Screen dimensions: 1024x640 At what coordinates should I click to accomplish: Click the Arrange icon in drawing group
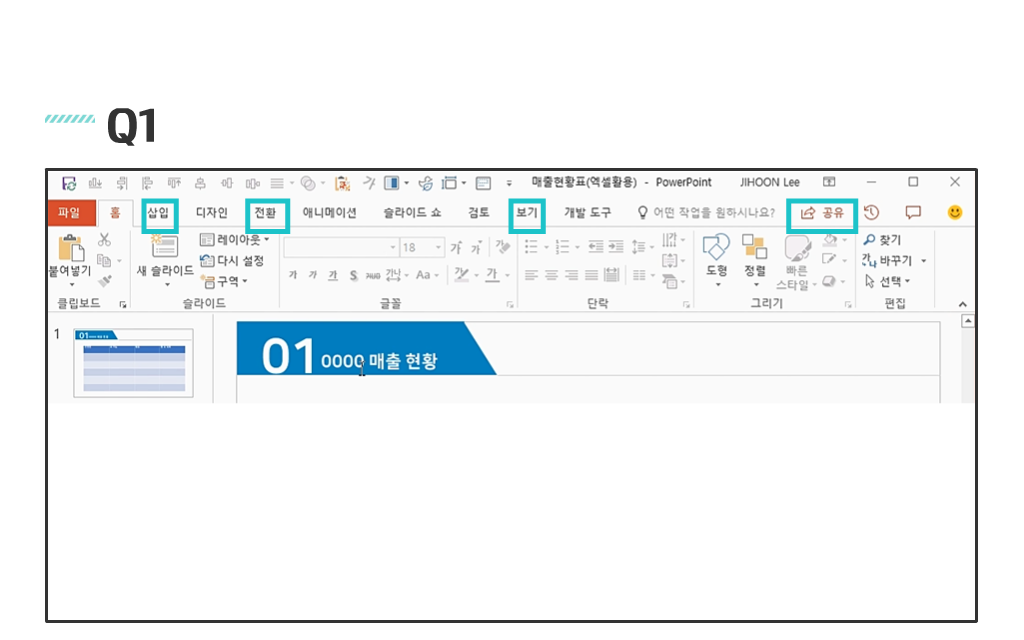754,247
